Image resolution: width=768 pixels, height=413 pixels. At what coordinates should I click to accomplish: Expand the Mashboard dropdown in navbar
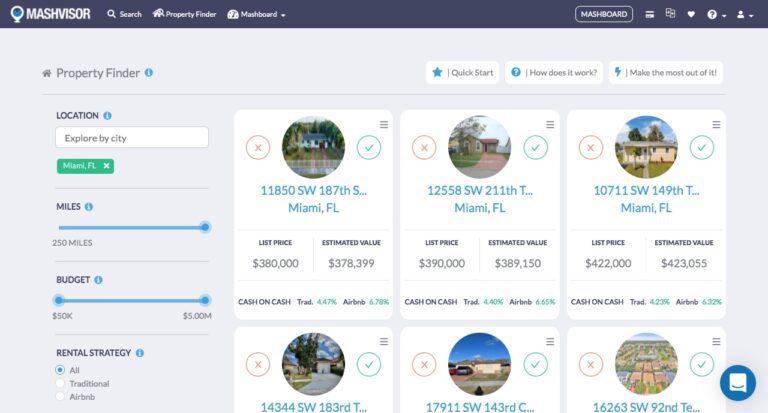[256, 15]
